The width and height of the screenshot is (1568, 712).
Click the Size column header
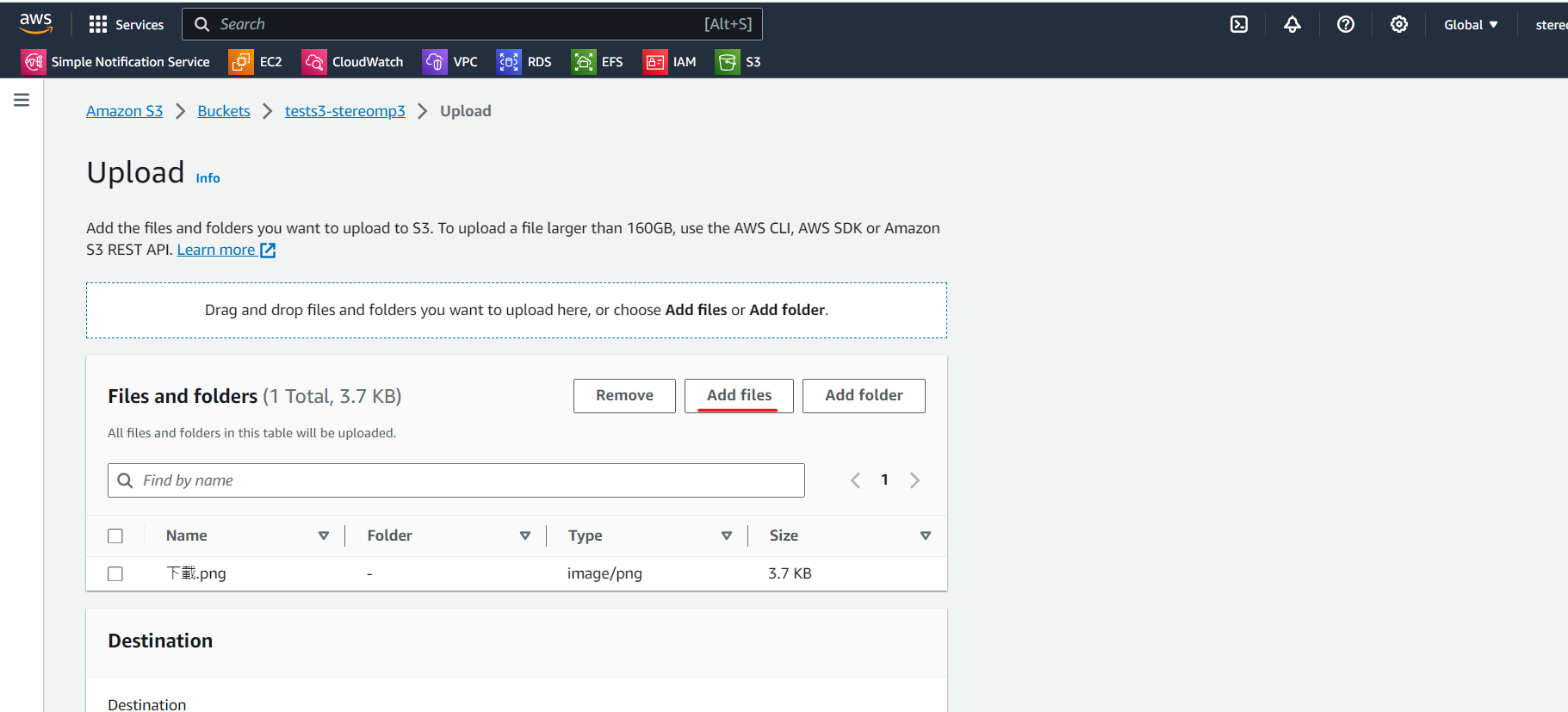click(x=784, y=536)
